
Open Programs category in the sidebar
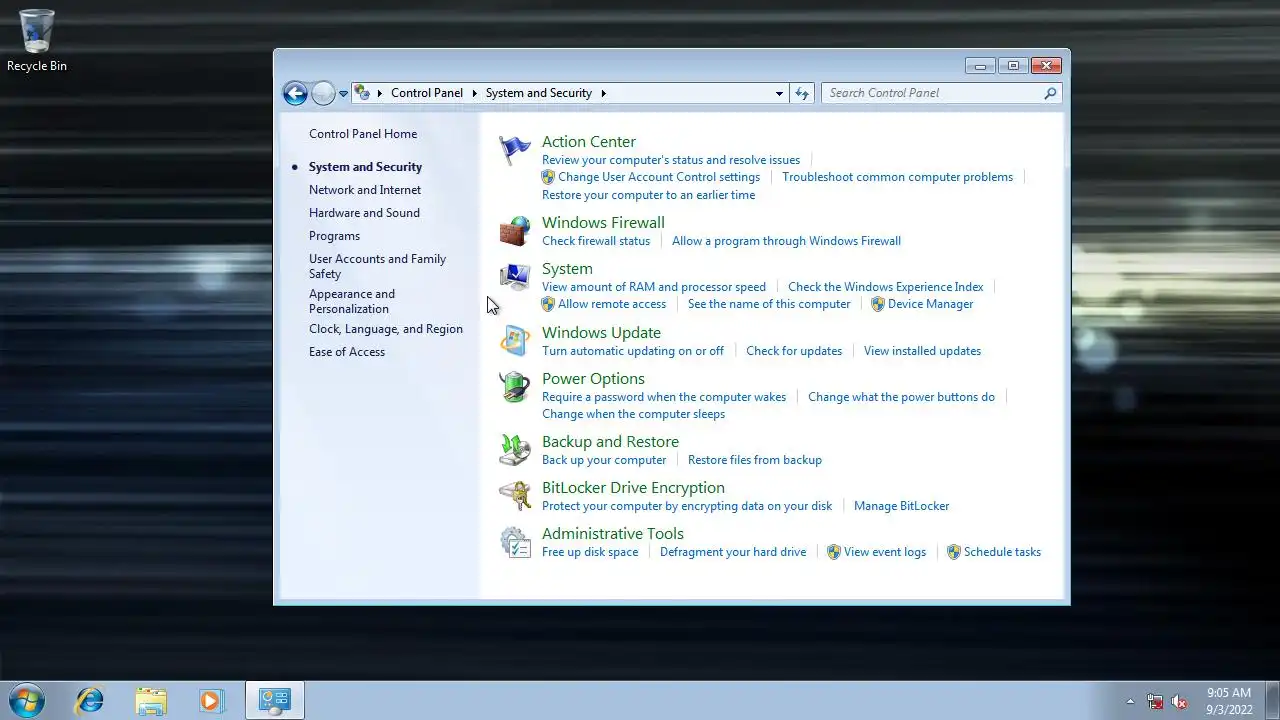[334, 236]
